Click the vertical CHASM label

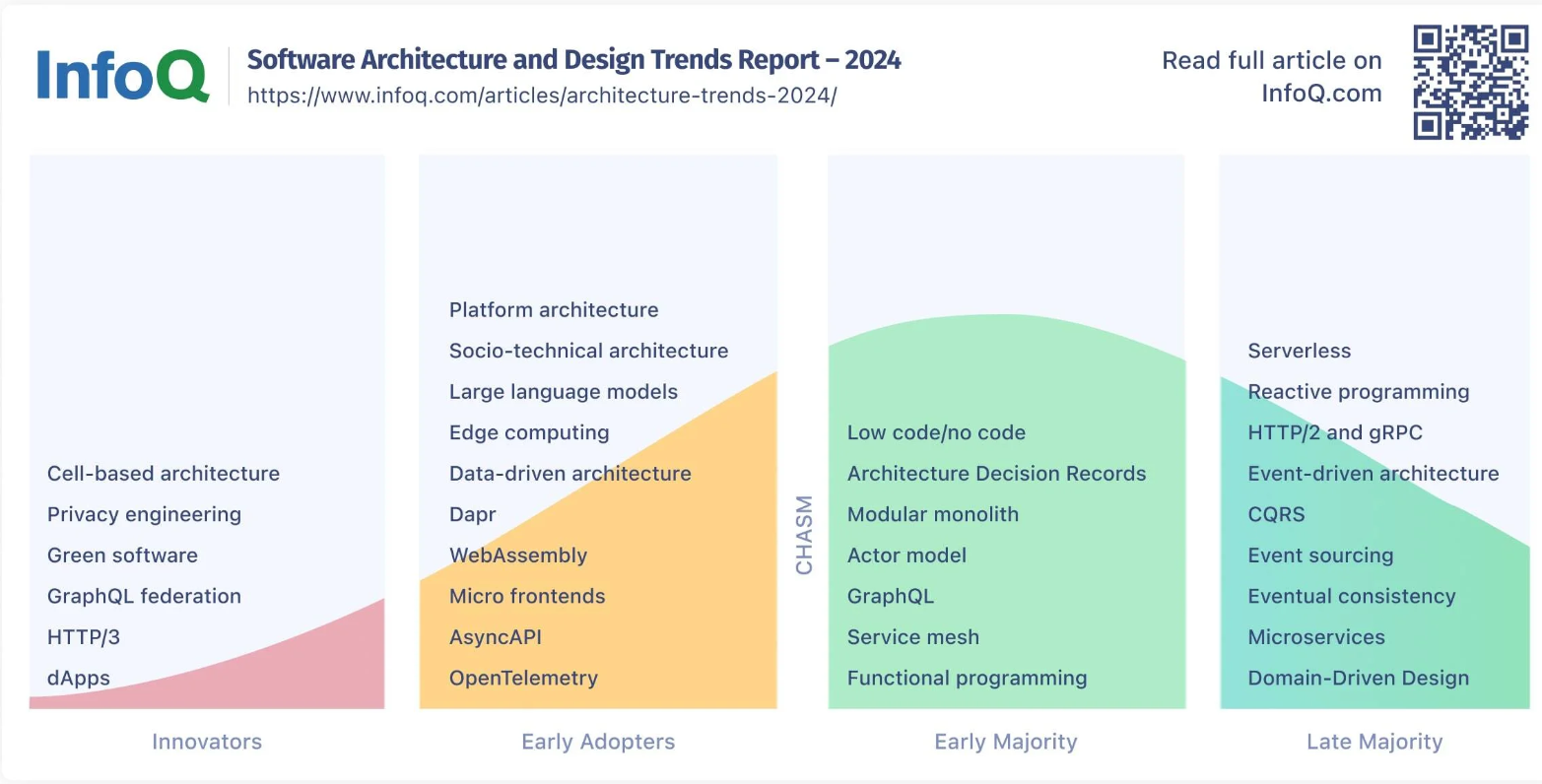pos(804,535)
